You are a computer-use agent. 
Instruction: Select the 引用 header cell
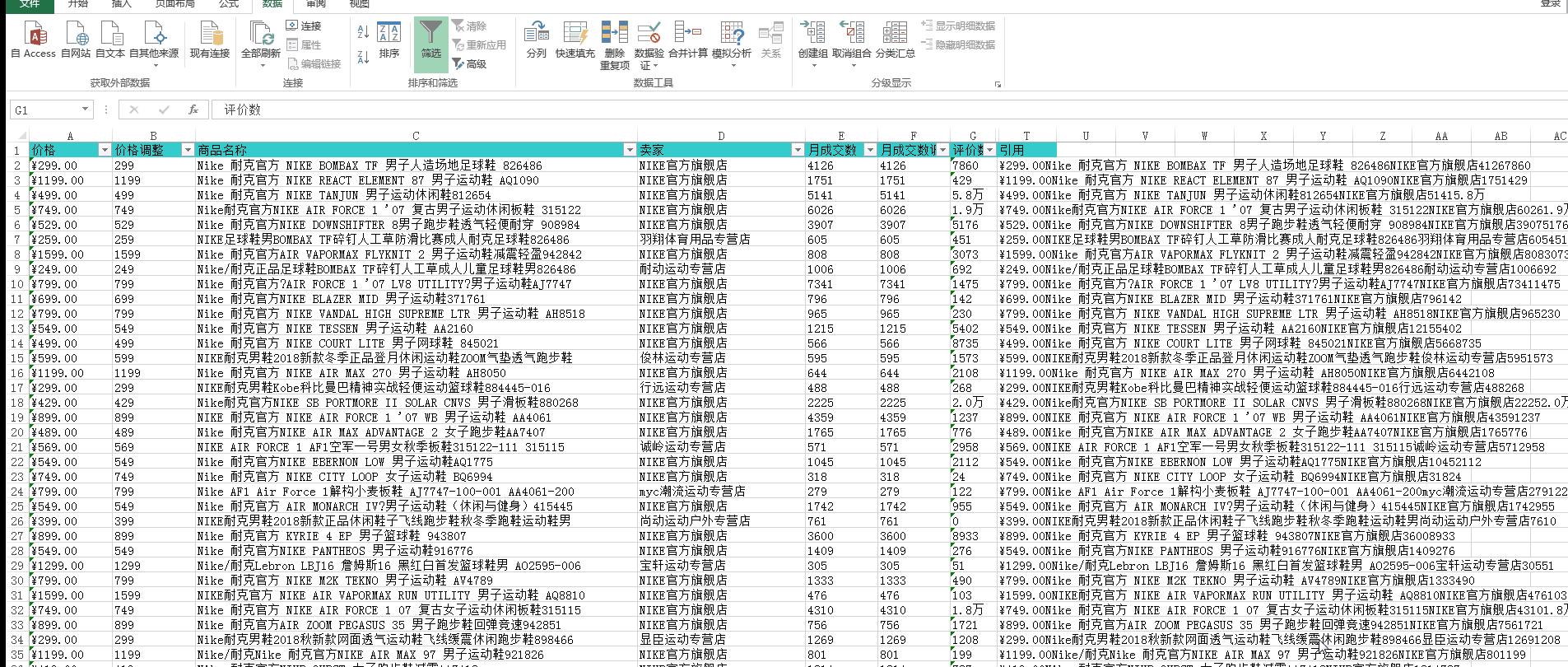tap(1026, 150)
